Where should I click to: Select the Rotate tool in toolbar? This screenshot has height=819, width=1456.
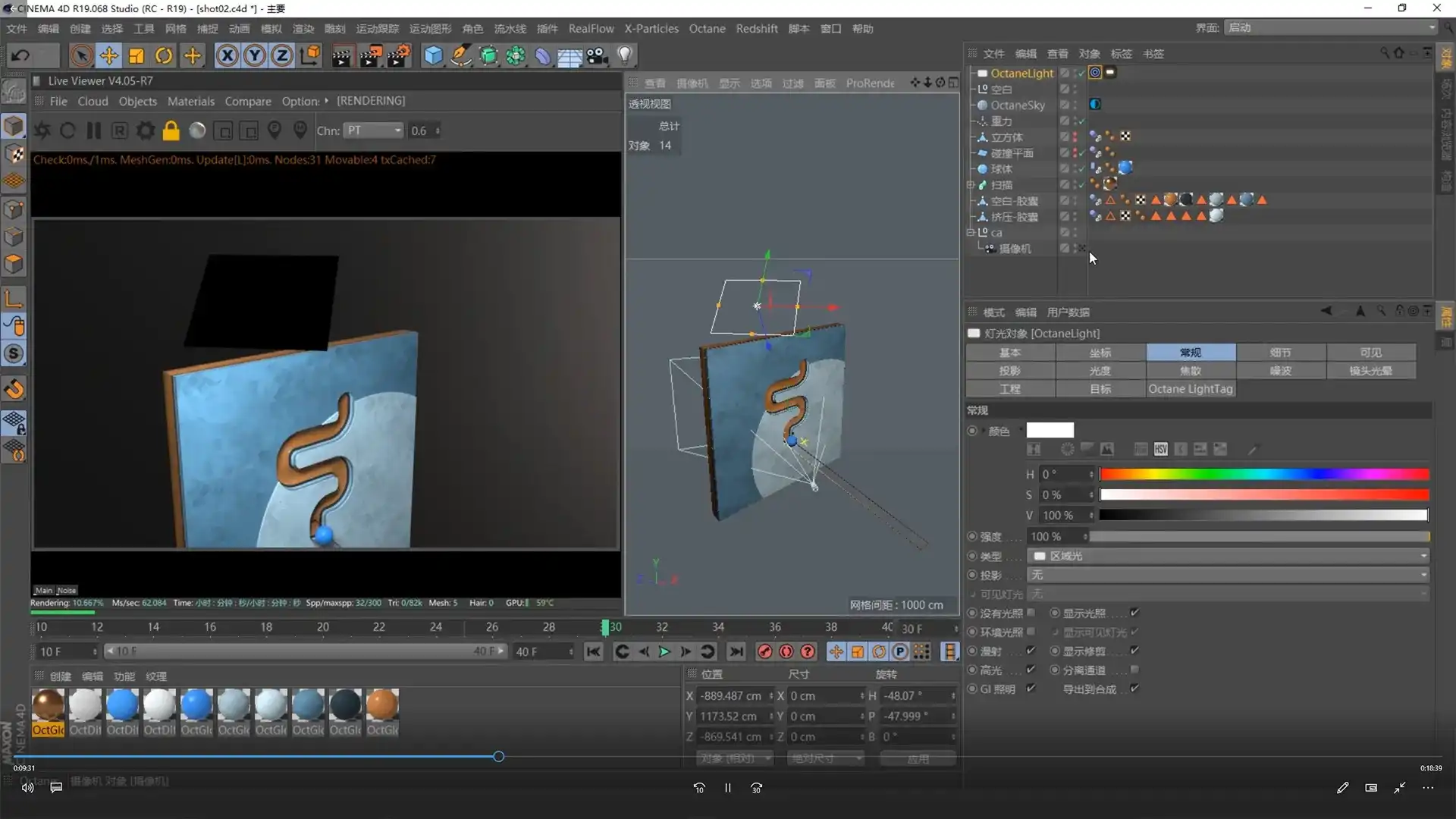[x=164, y=55]
